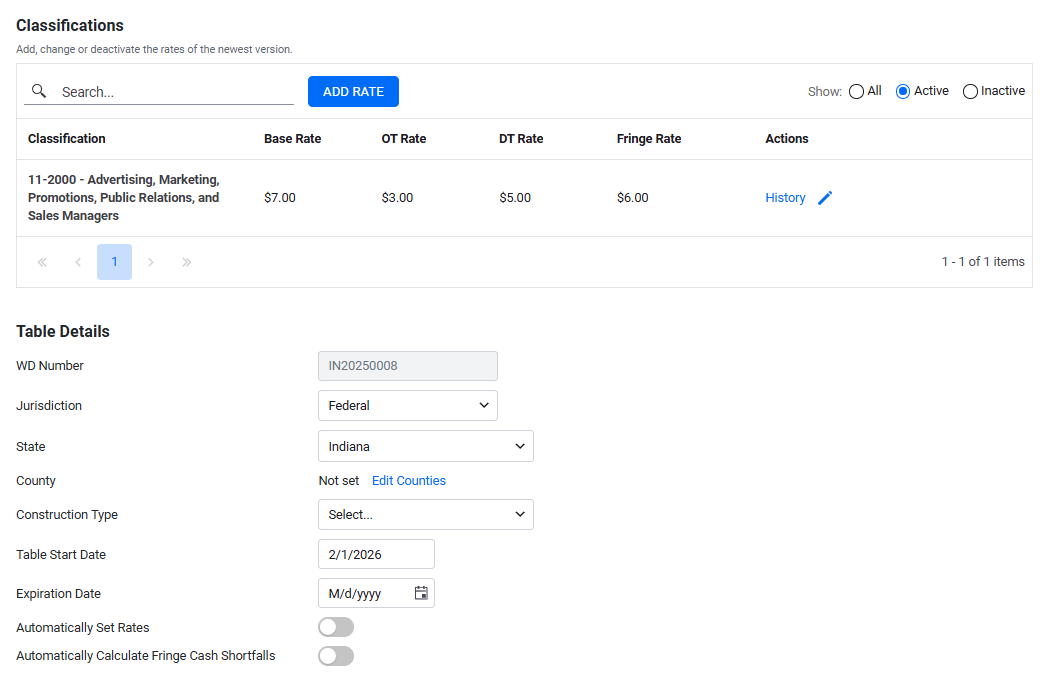This screenshot has width=1051, height=677.
Task: Click the WD Number field IN20250008
Action: pos(408,366)
